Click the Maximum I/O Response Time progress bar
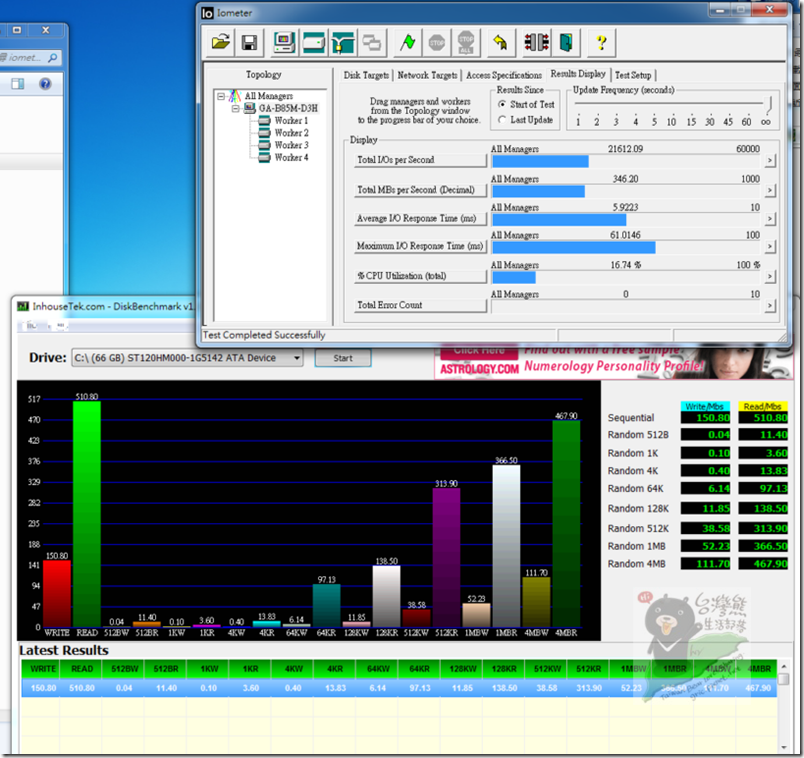The image size is (804, 758). pos(626,248)
